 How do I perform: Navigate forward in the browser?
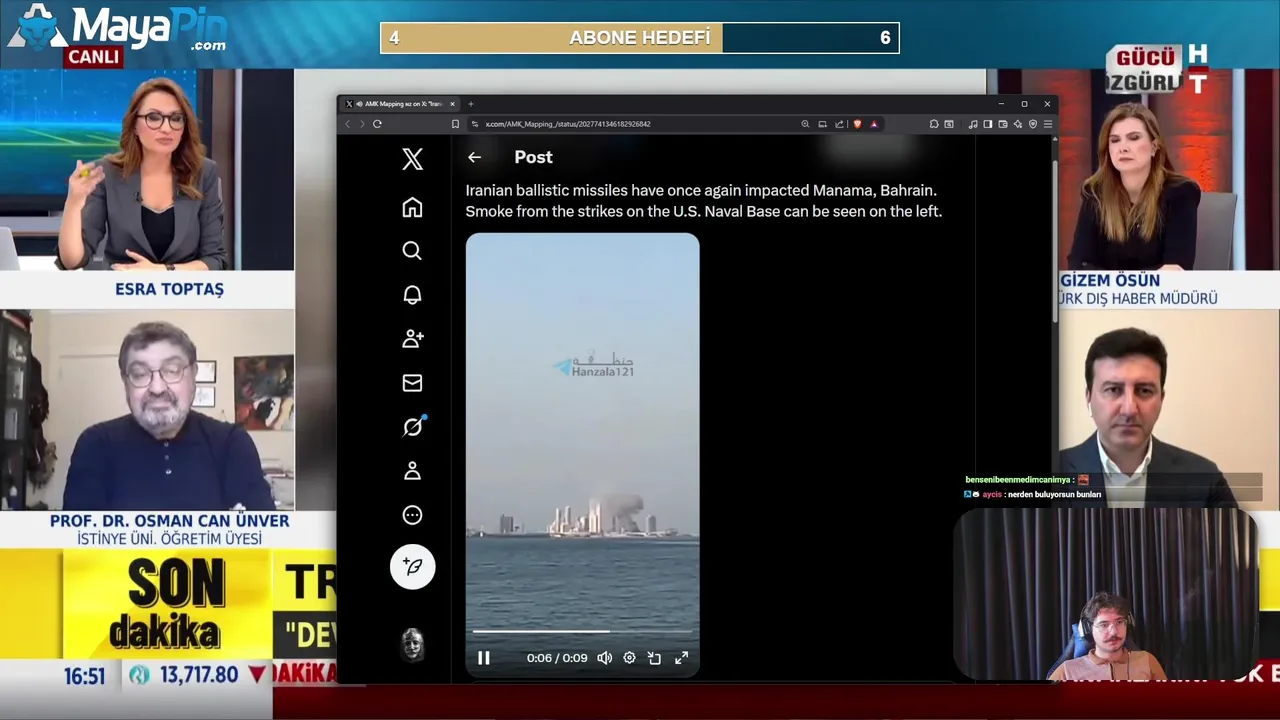[x=362, y=124]
